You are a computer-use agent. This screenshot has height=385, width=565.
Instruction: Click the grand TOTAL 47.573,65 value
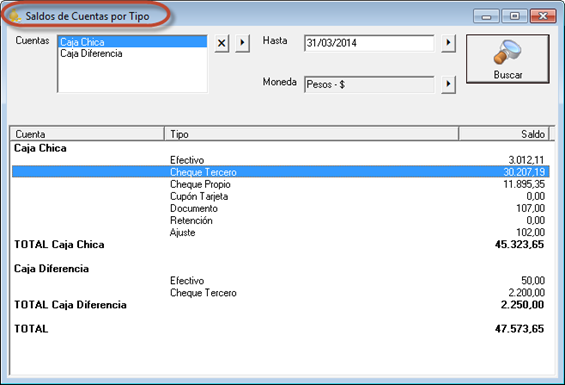tap(519, 329)
